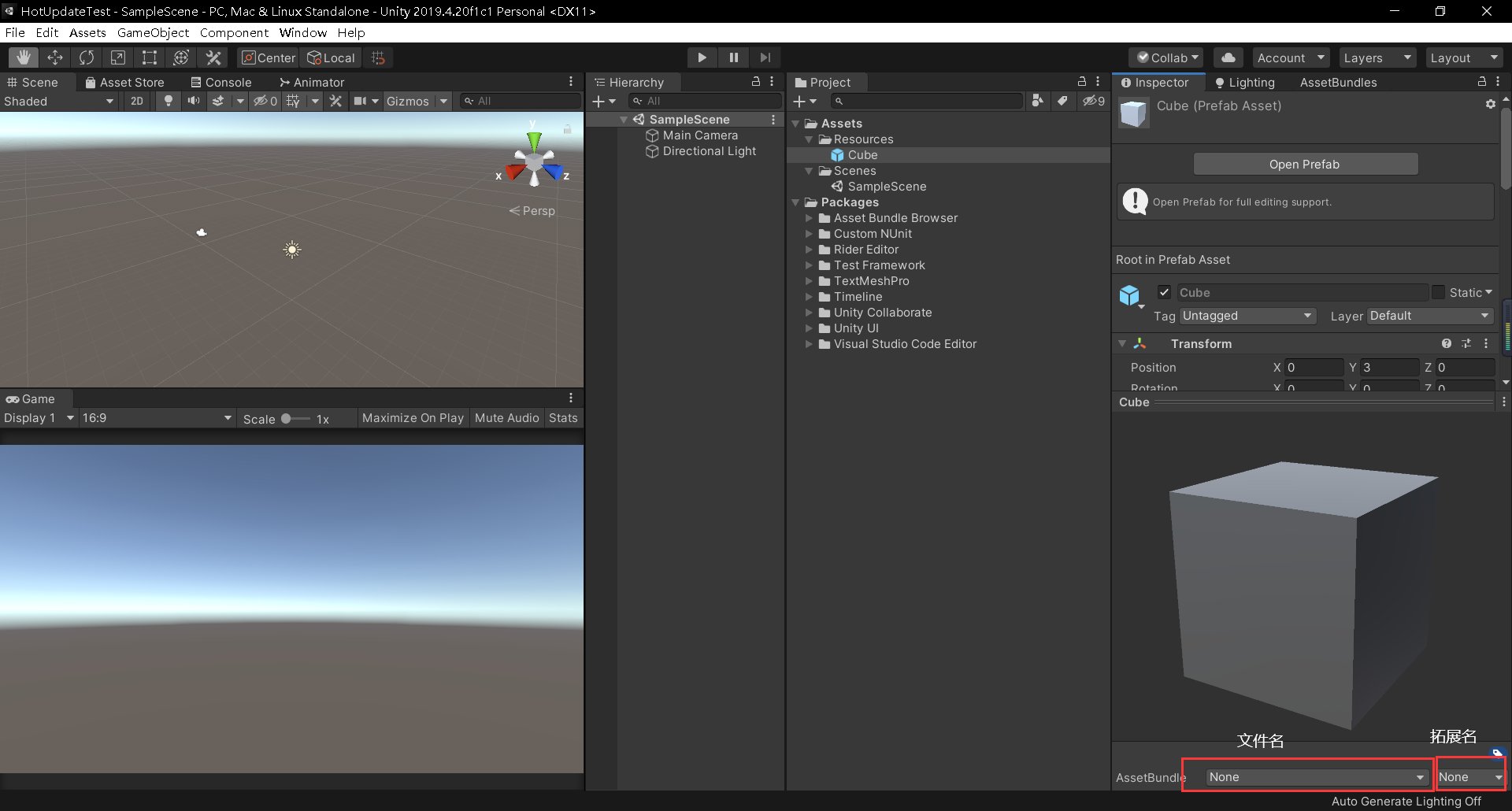Open scene component tools settings
Screen dimensions: 1512x811
(335, 101)
